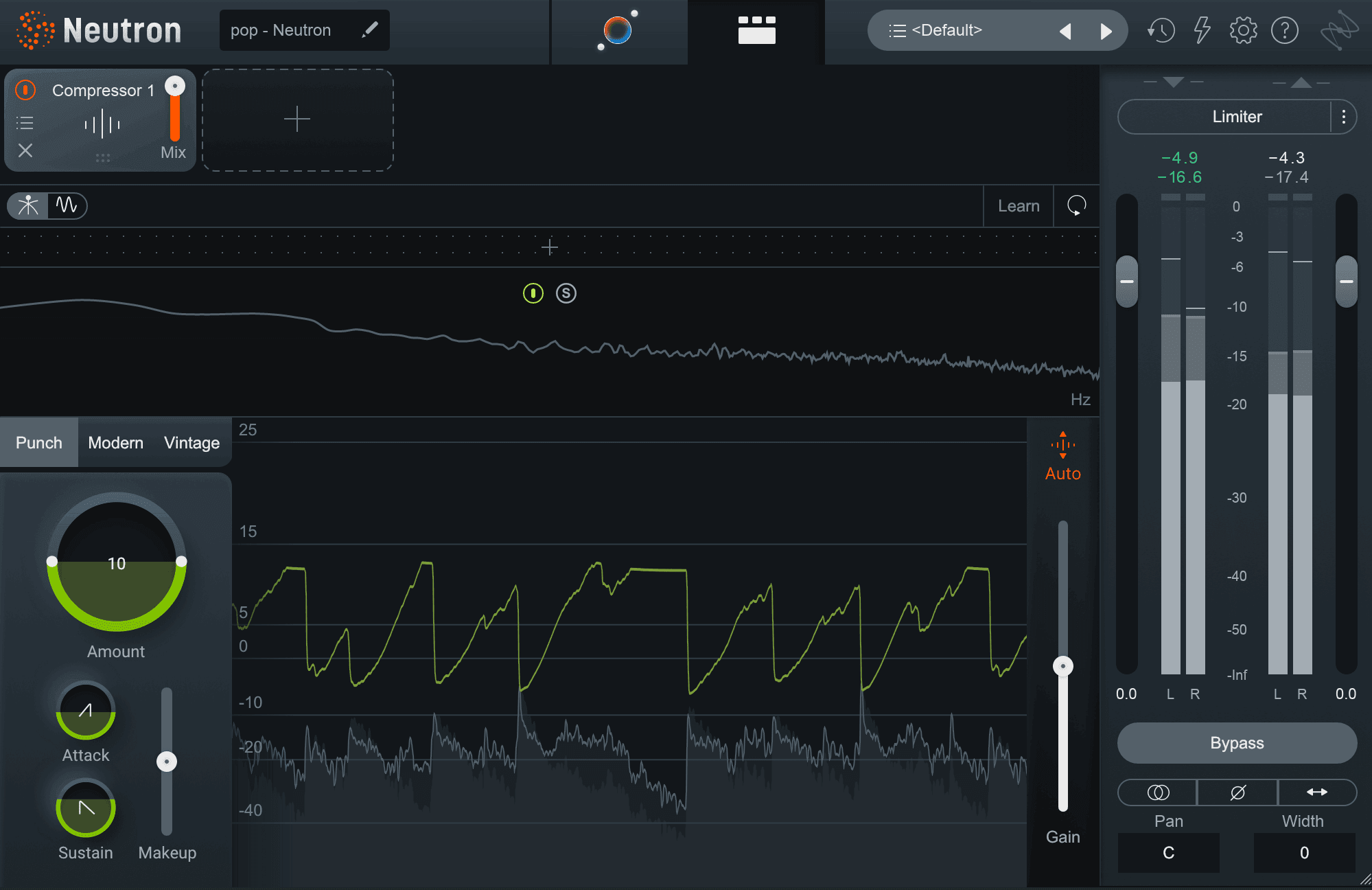The image size is (1372, 890).
Task: Click the Attack knob
Action: pyautogui.click(x=86, y=710)
